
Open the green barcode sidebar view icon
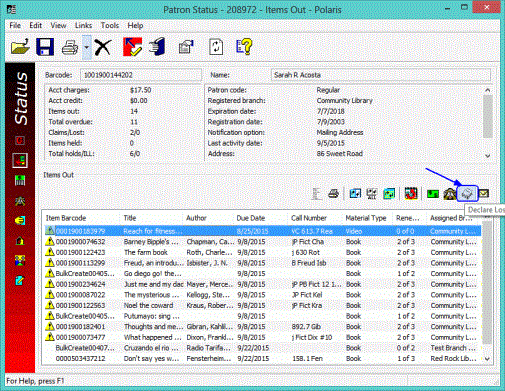click(20, 180)
